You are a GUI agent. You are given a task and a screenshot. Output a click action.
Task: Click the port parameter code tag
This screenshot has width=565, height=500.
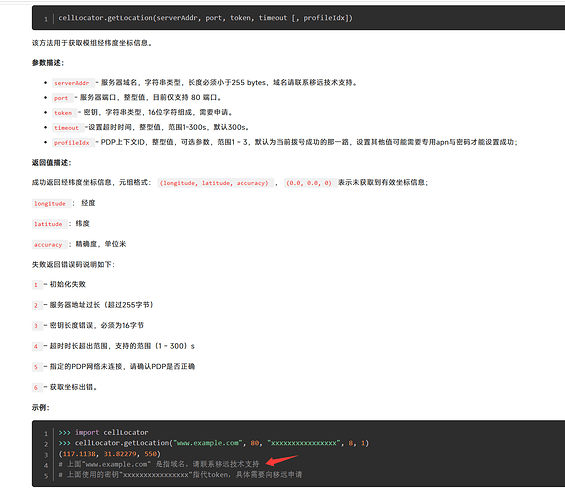click(x=62, y=98)
